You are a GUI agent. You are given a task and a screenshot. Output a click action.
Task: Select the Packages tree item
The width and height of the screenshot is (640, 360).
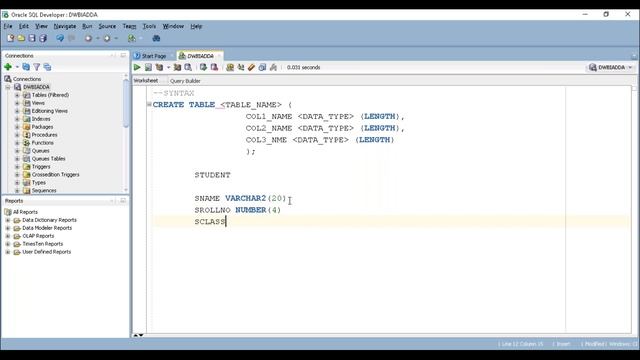coord(42,127)
